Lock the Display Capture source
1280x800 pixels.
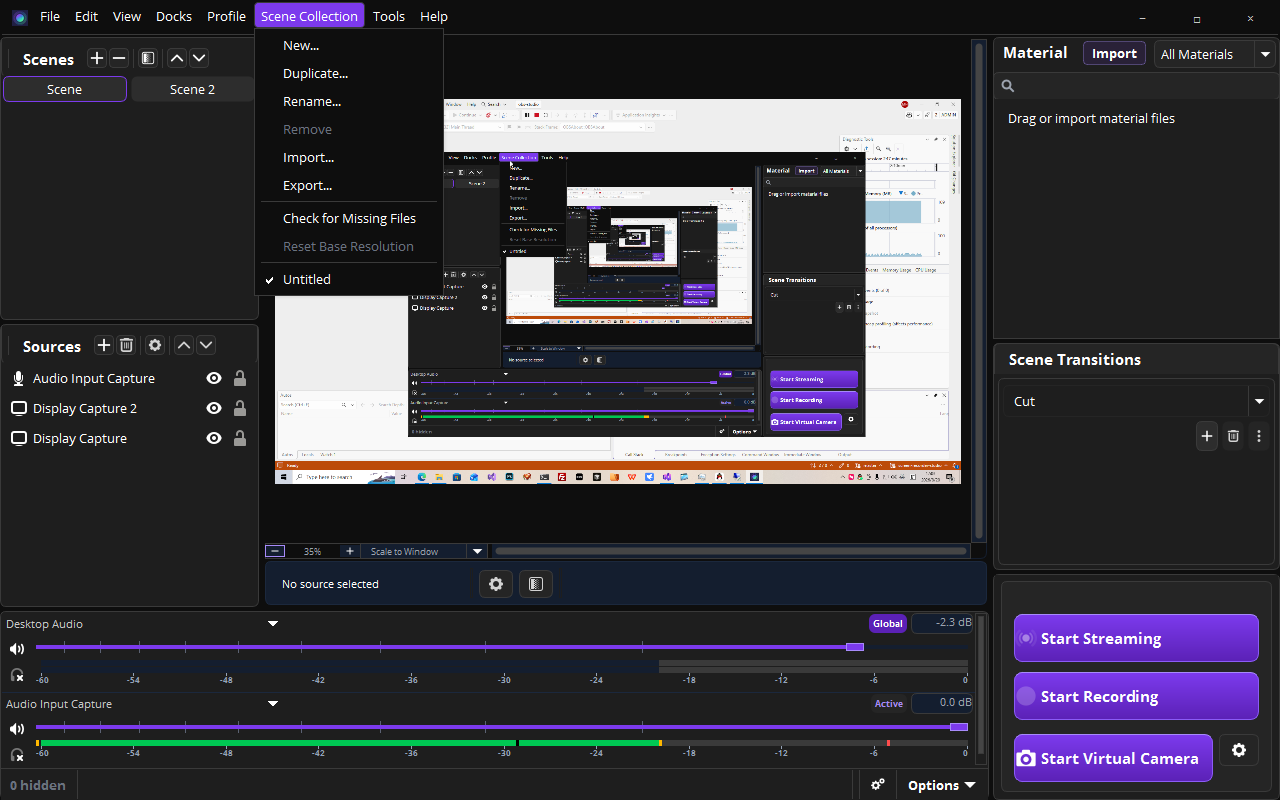[240, 438]
